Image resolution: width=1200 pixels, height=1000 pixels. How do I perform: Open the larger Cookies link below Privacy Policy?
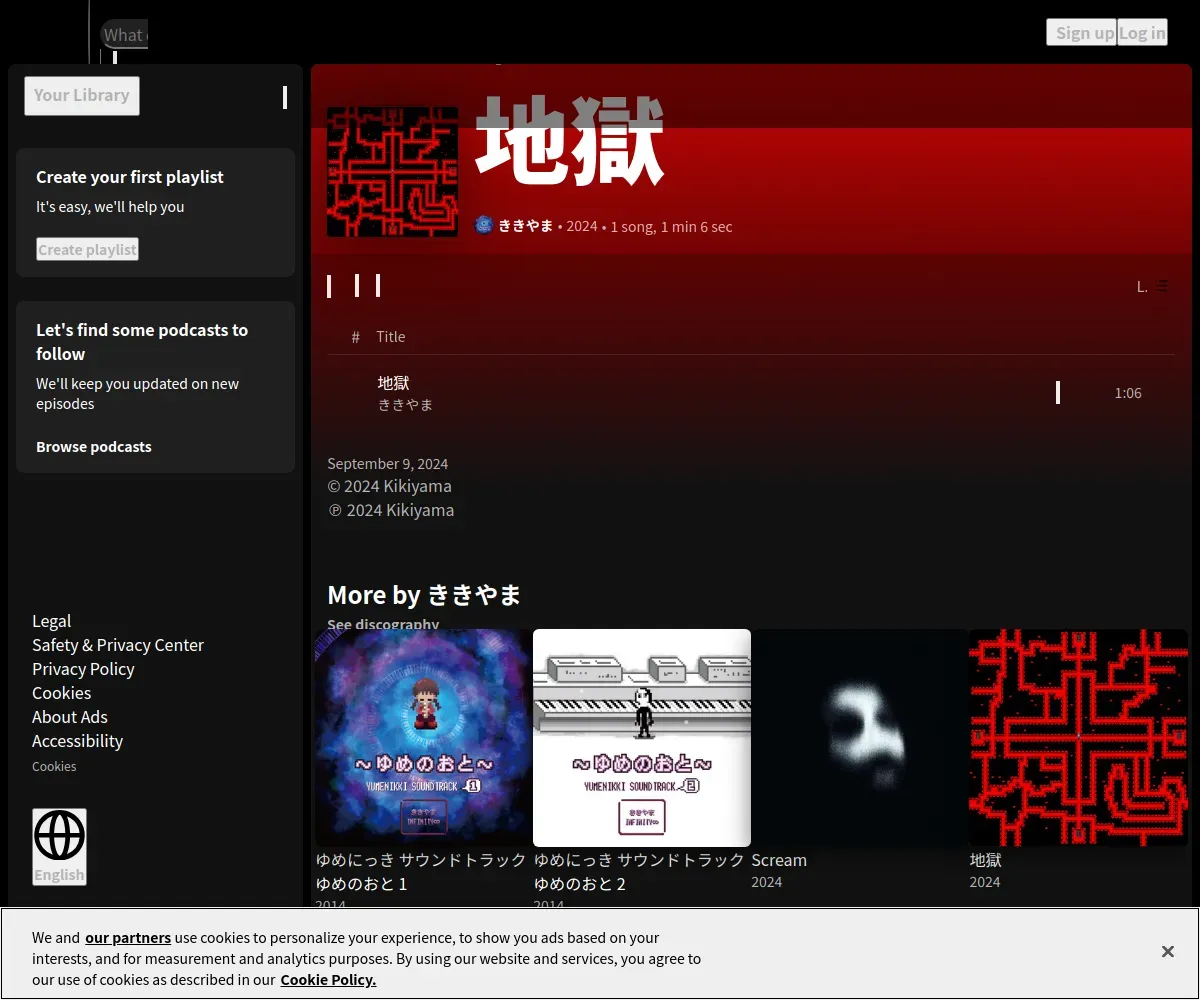[x=61, y=693]
